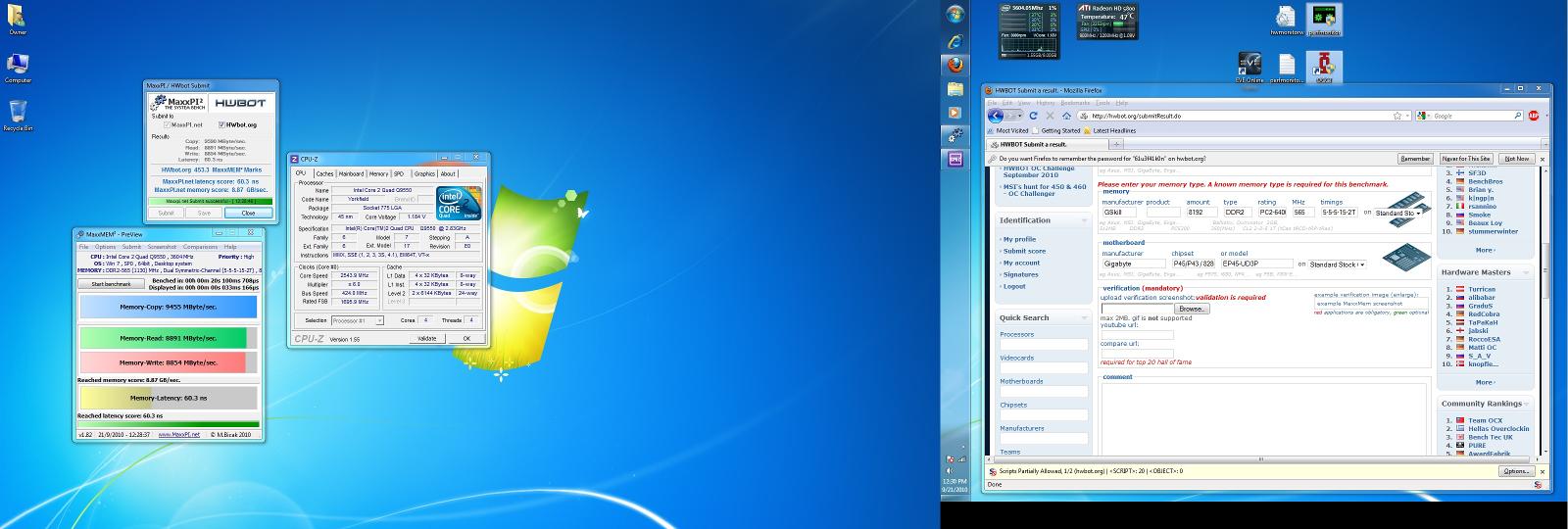Open a new tab with plus button
The image size is (1568, 529).
pos(1115,144)
